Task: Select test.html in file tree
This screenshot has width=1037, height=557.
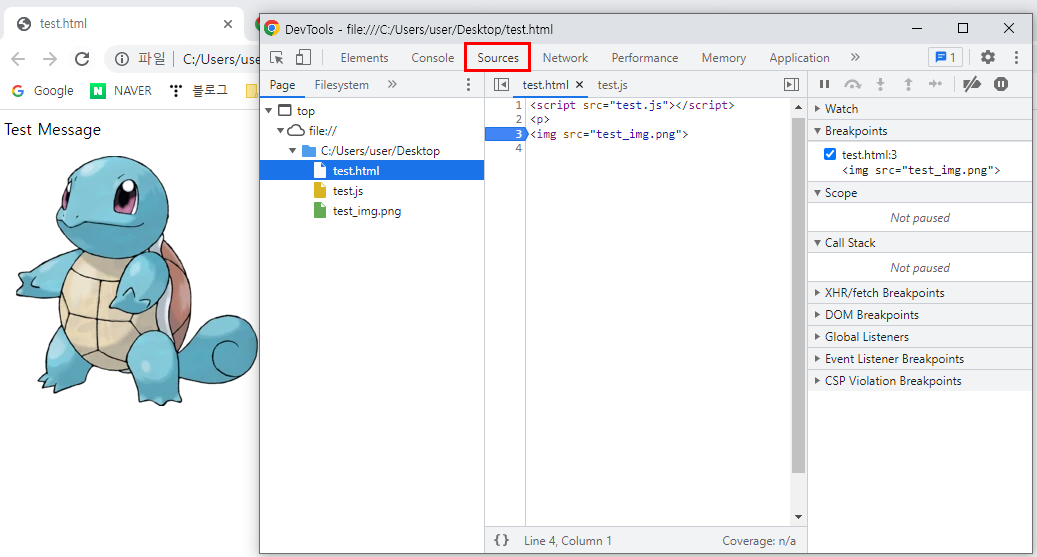Action: pyautogui.click(x=372, y=171)
